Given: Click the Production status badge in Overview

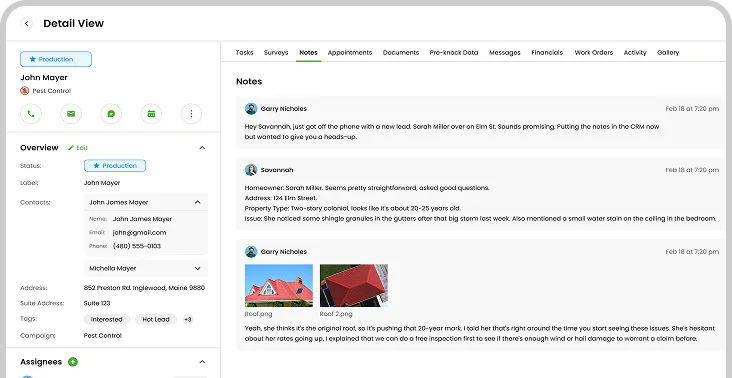Looking at the screenshot, I should click(115, 166).
